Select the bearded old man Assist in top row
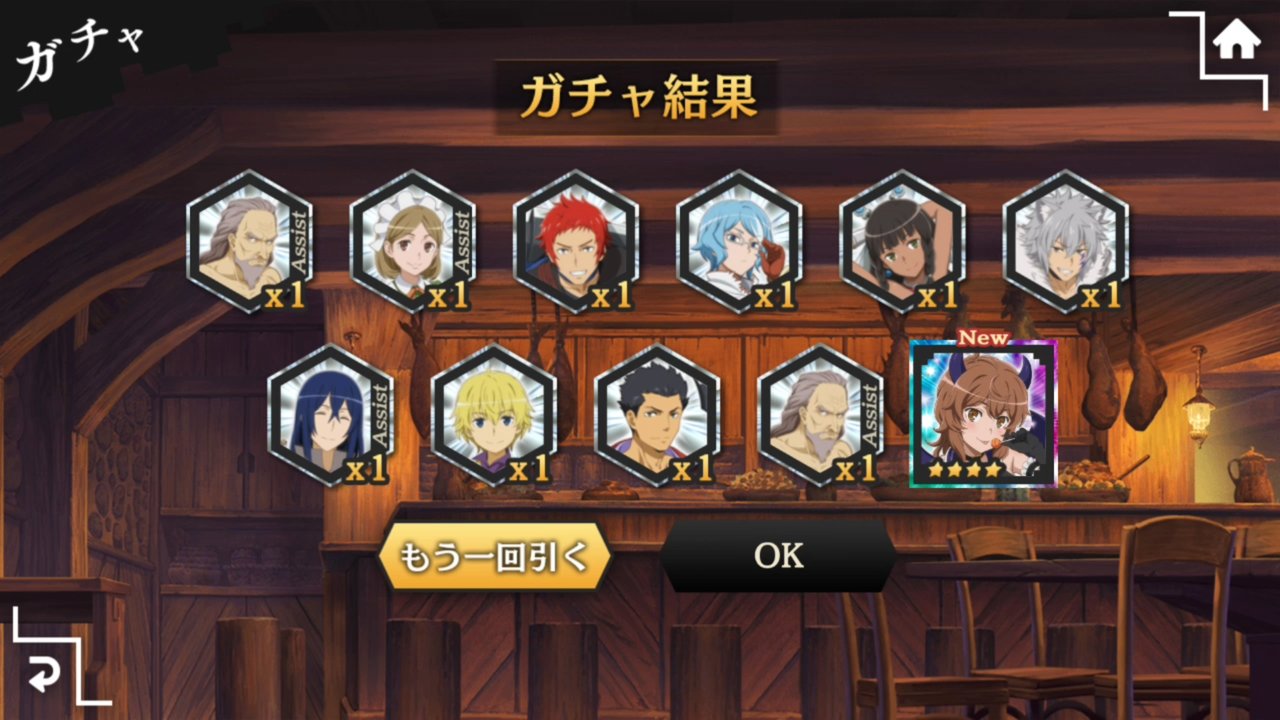Viewport: 1280px width, 720px height. pos(249,241)
